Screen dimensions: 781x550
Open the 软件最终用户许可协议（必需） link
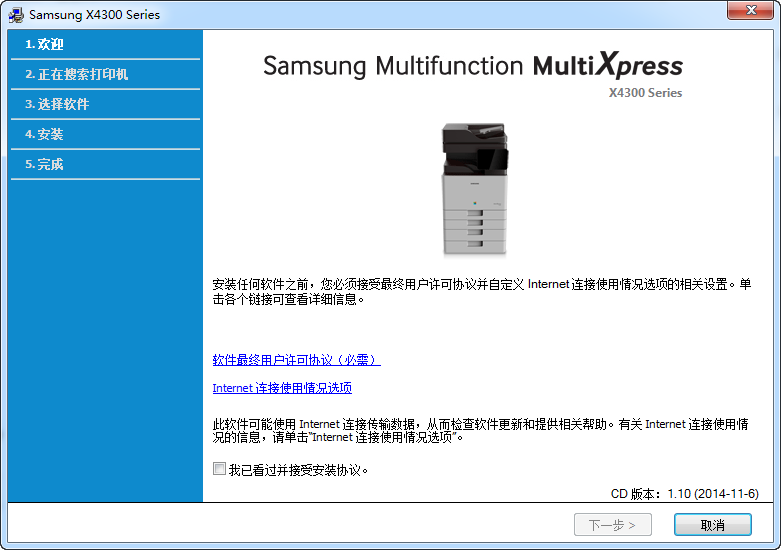pyautogui.click(x=296, y=360)
